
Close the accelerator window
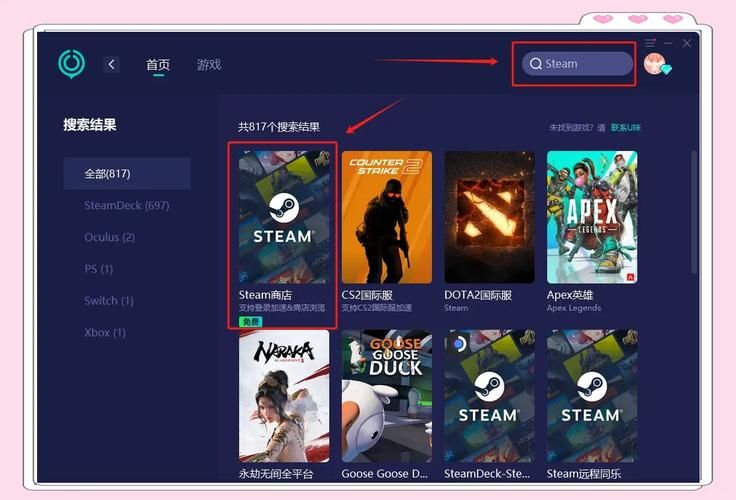687,43
